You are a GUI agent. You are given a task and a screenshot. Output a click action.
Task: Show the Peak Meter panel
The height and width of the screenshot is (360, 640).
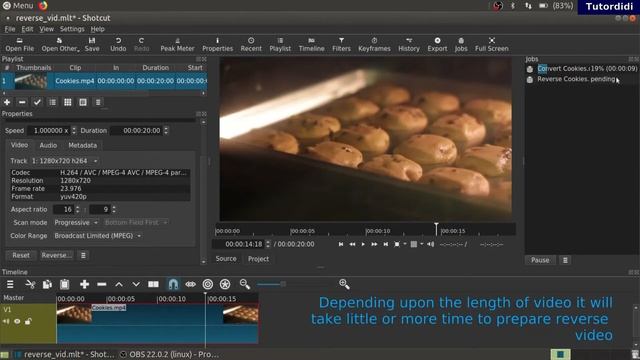pos(177,44)
